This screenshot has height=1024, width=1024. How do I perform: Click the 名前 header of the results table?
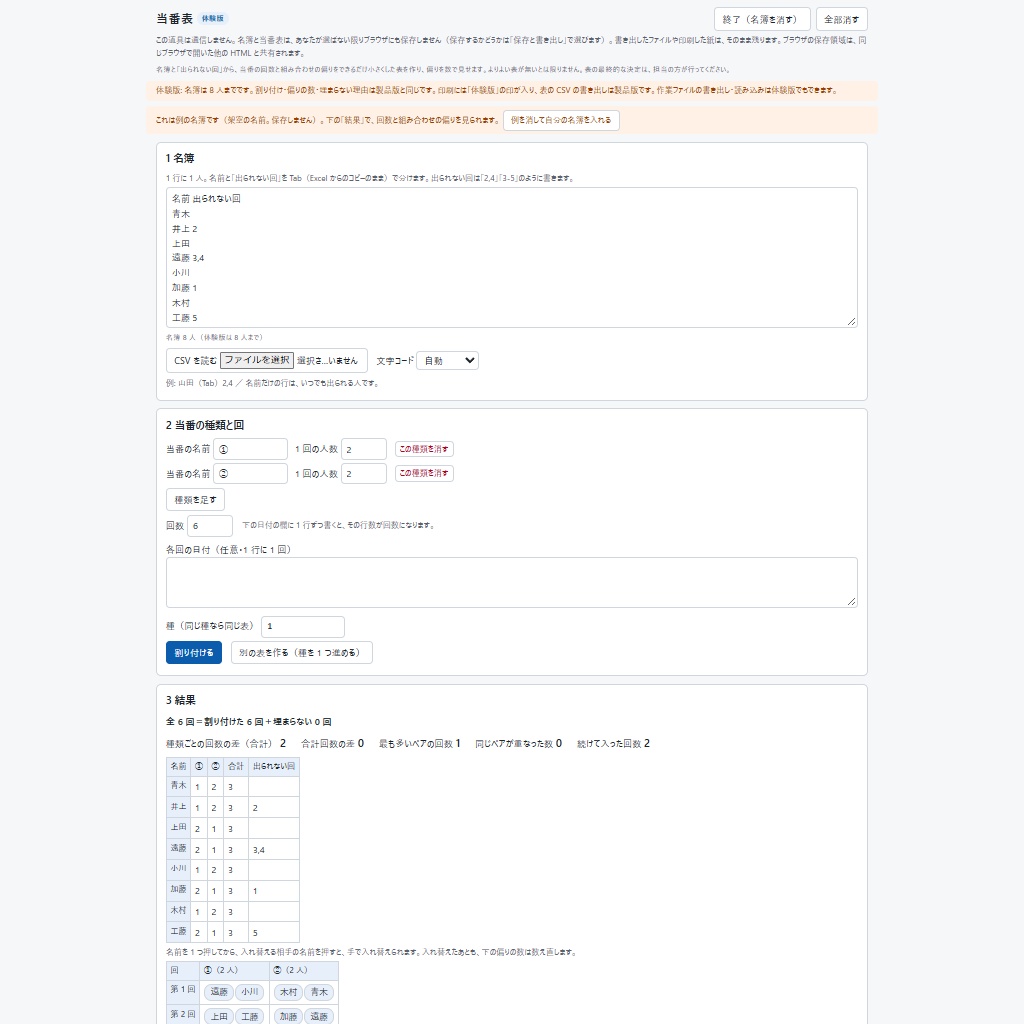pyautogui.click(x=178, y=766)
